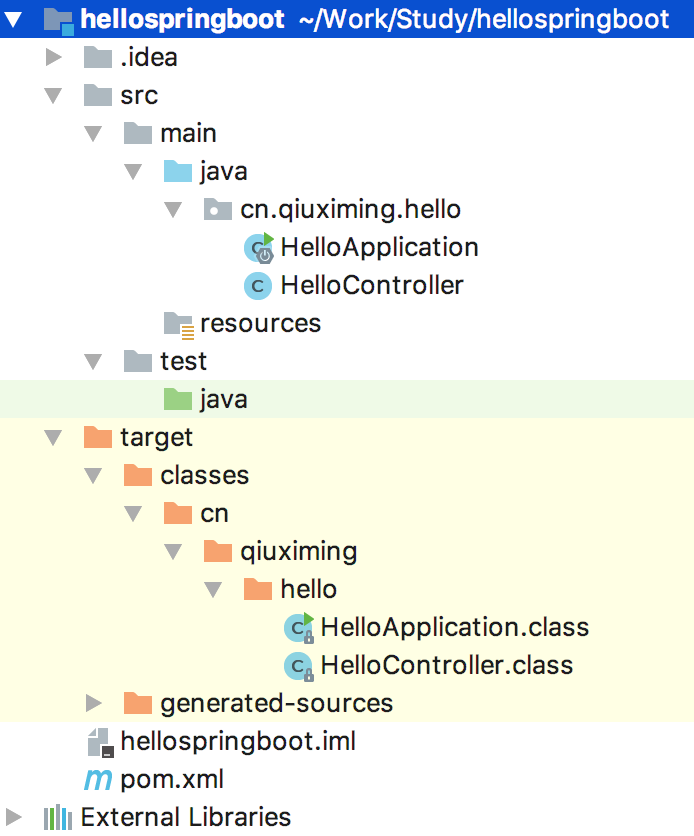Click the HelloController.class compiled file icon
The image size is (694, 836).
(299, 666)
